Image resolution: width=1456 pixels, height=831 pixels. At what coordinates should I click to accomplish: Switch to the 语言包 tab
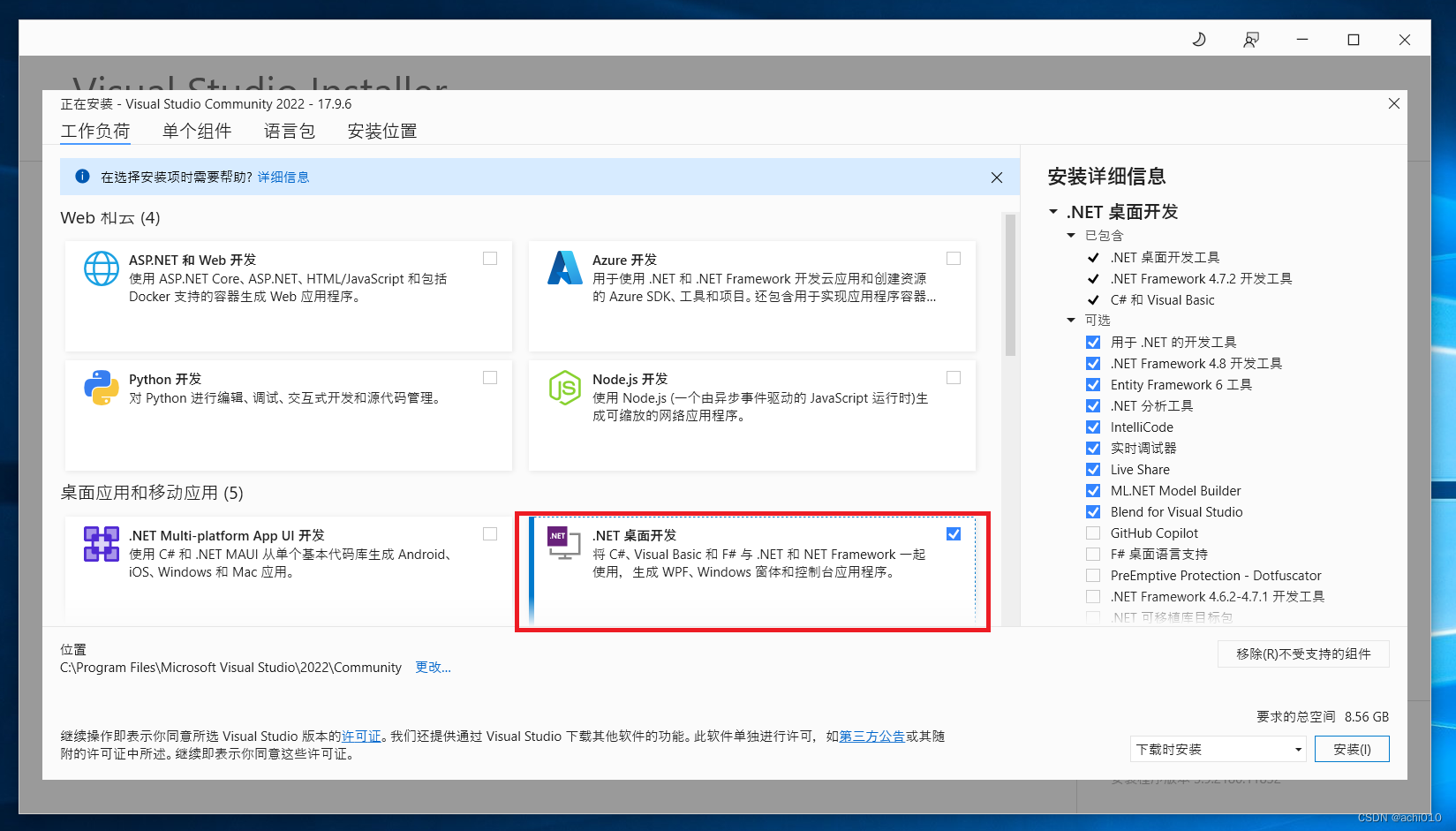coord(290,132)
